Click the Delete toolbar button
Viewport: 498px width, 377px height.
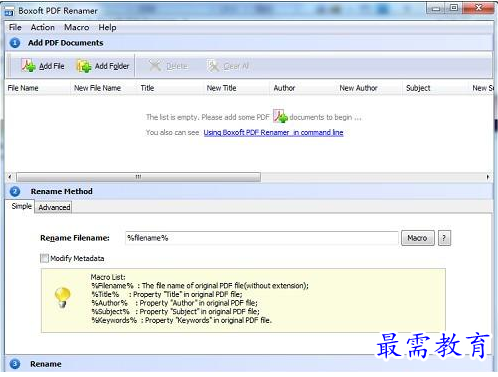pos(168,66)
